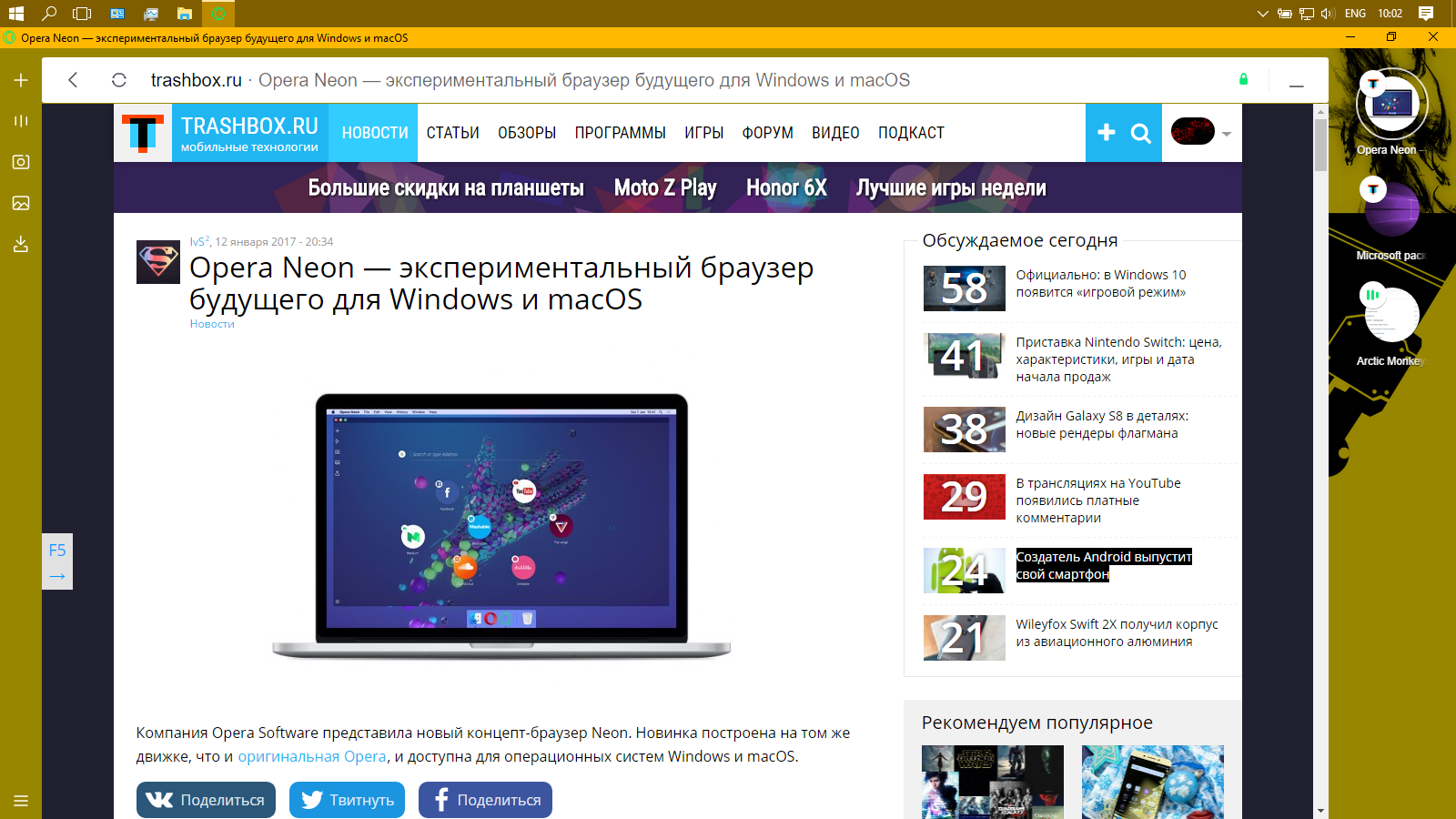Click the author Superman avatar
This screenshot has height=819, width=1456.
(158, 262)
